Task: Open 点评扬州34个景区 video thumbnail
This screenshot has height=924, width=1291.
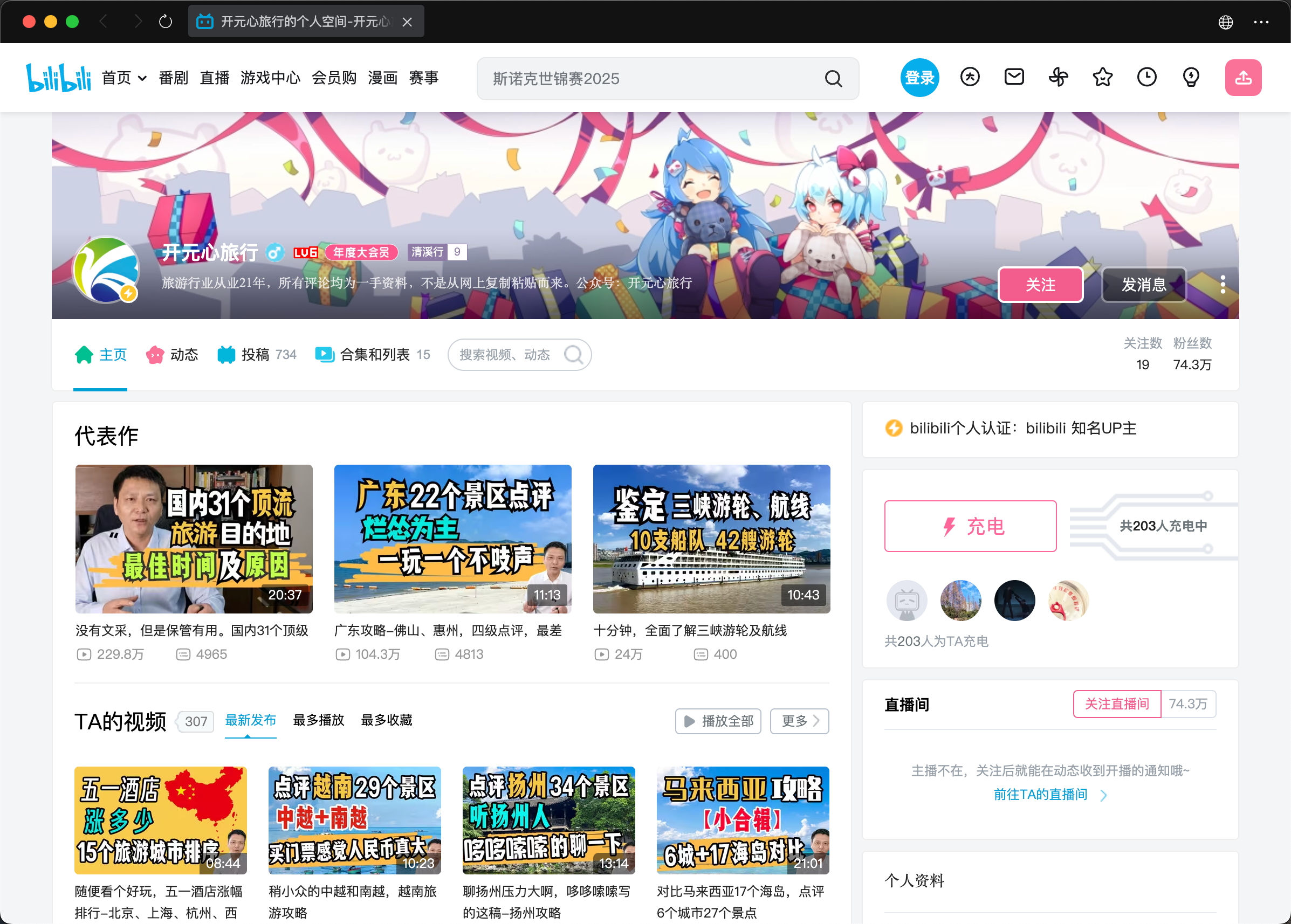Action: point(549,820)
